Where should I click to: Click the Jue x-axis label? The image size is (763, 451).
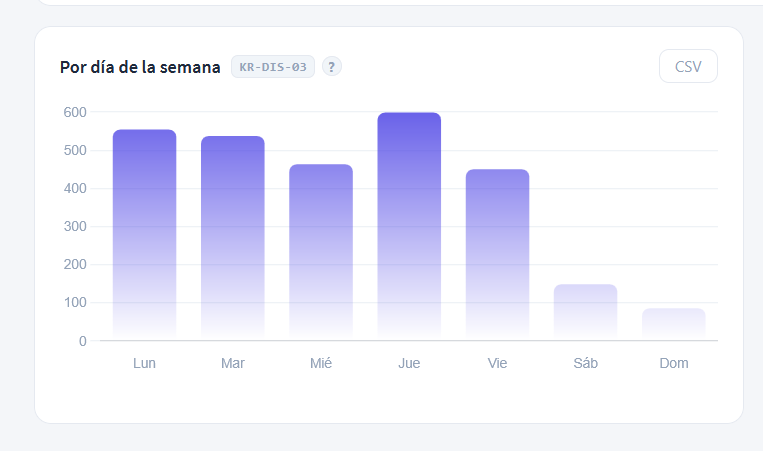(409, 363)
